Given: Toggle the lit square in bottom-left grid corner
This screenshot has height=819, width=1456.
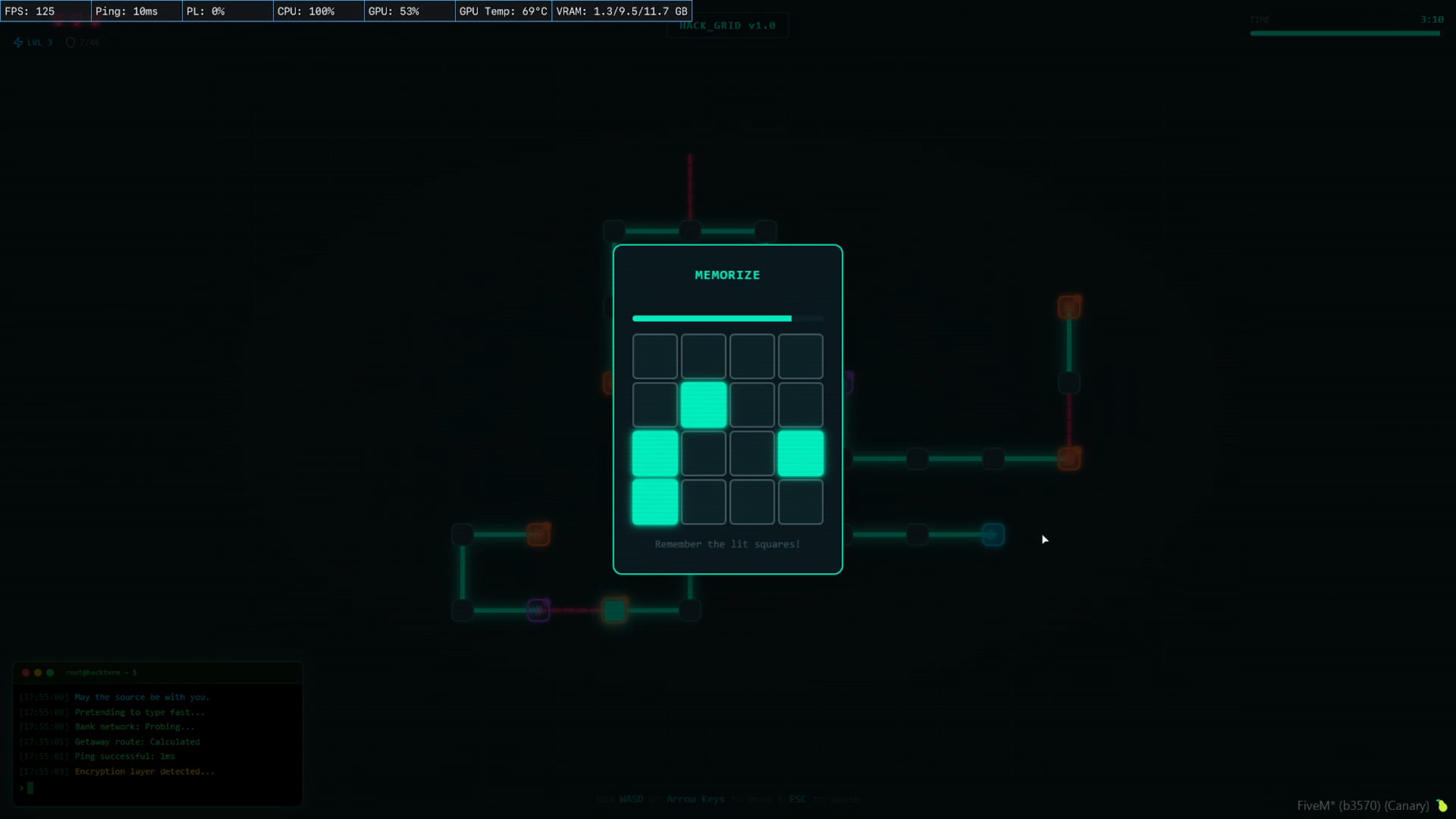Looking at the screenshot, I should 654,502.
